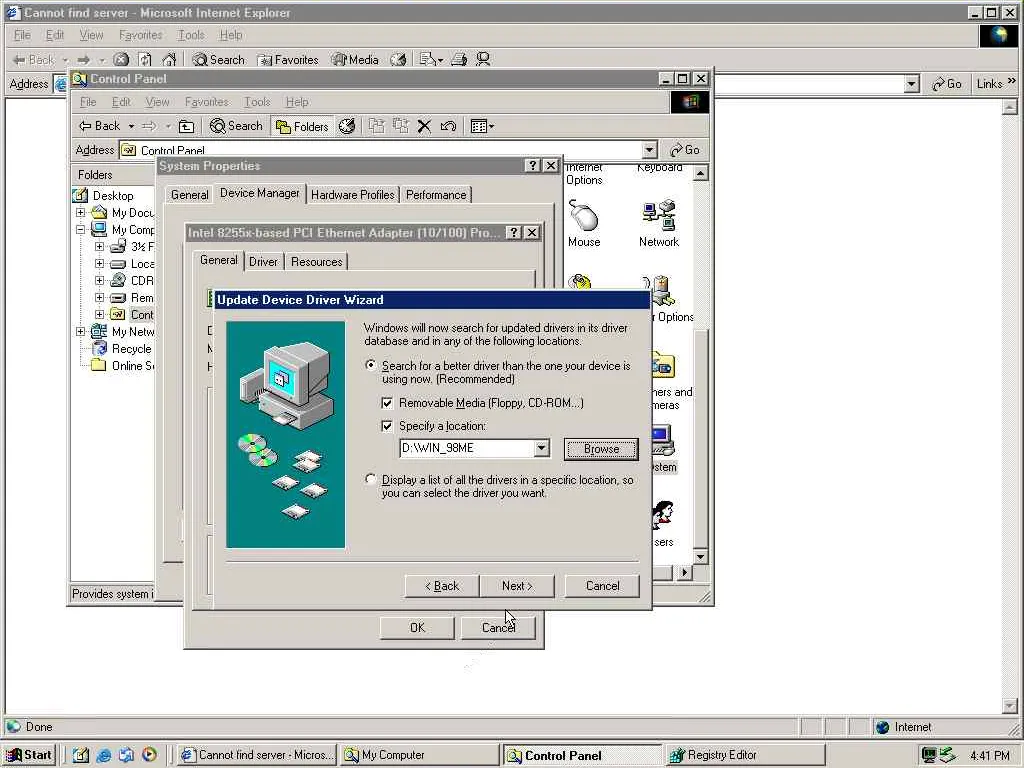This screenshot has height=768, width=1024.
Task: Click OK in the Ethernet Adapter properties dialog
Action: [x=417, y=628]
